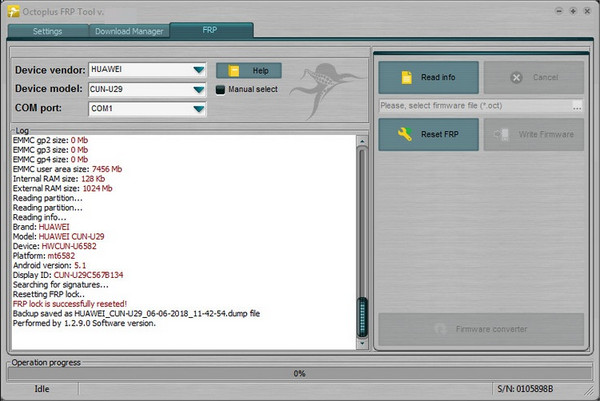Click the yellow book icon on Help
The width and height of the screenshot is (600, 401).
click(234, 71)
